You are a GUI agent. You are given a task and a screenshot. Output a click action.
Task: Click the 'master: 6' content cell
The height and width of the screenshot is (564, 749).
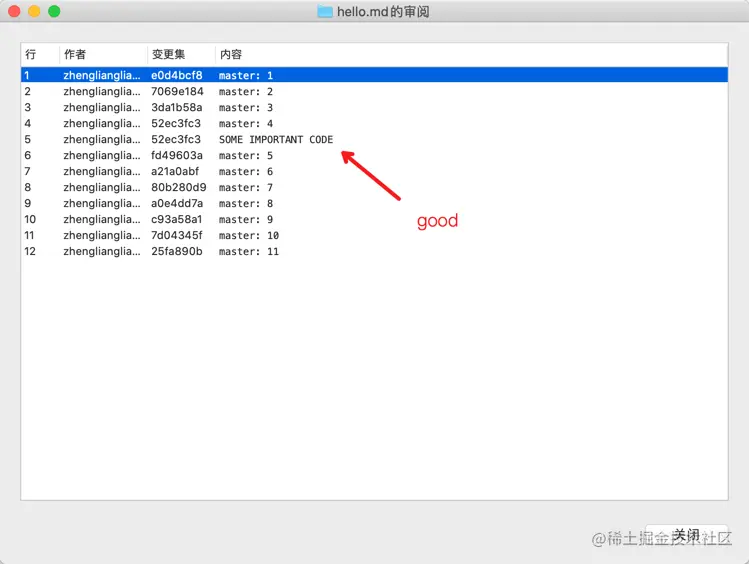pos(246,172)
